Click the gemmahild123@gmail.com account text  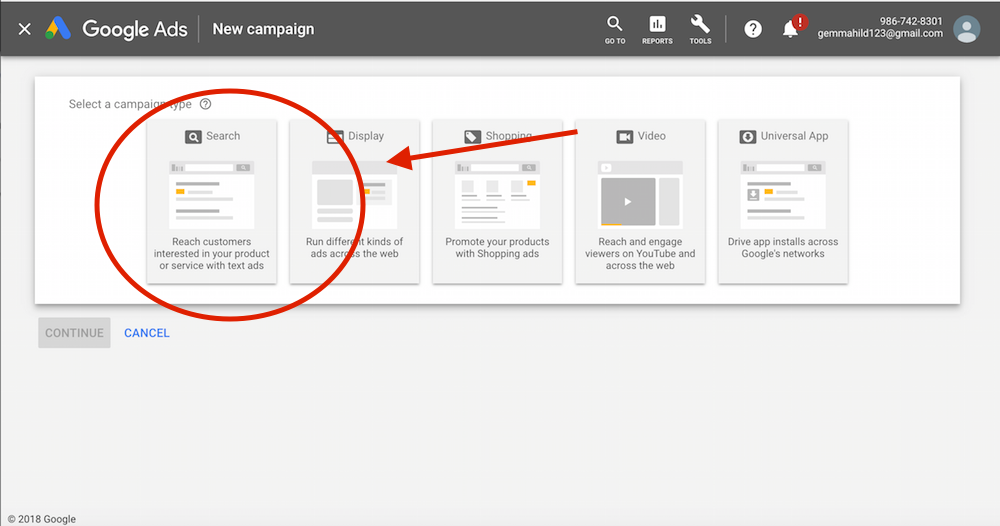[x=880, y=34]
